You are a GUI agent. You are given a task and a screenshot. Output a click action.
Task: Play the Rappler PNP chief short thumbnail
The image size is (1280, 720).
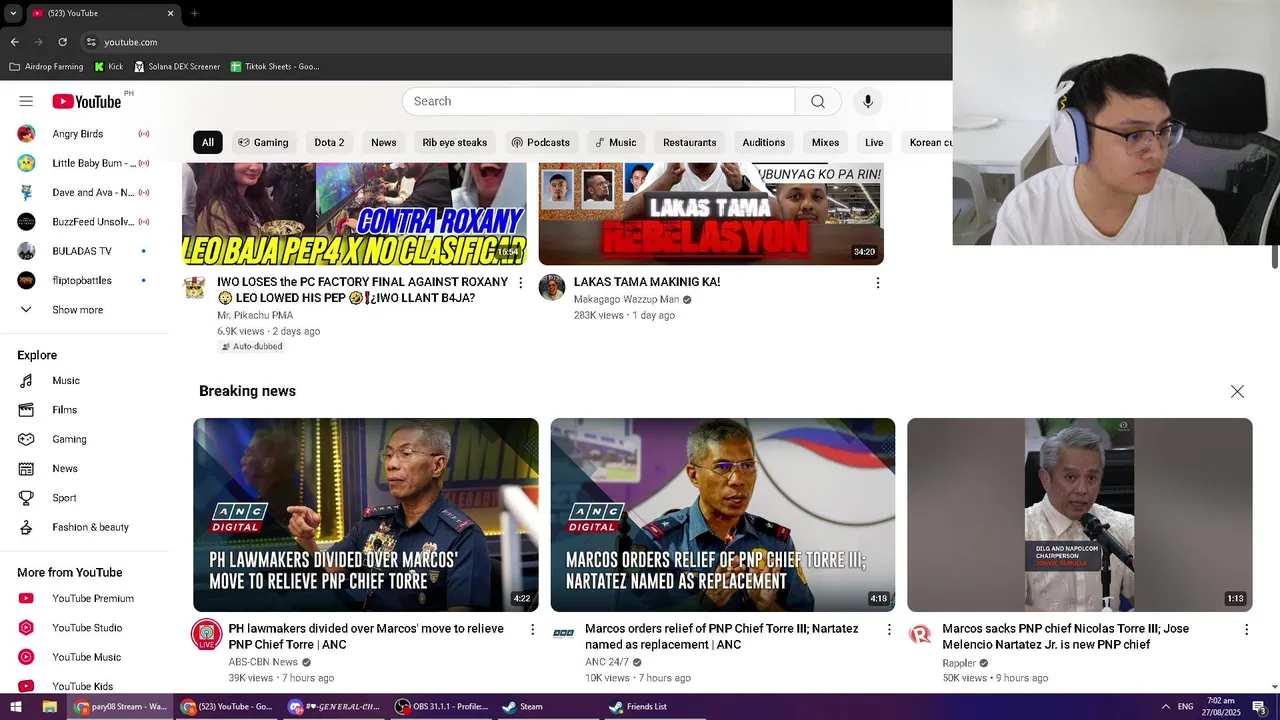coord(1080,514)
